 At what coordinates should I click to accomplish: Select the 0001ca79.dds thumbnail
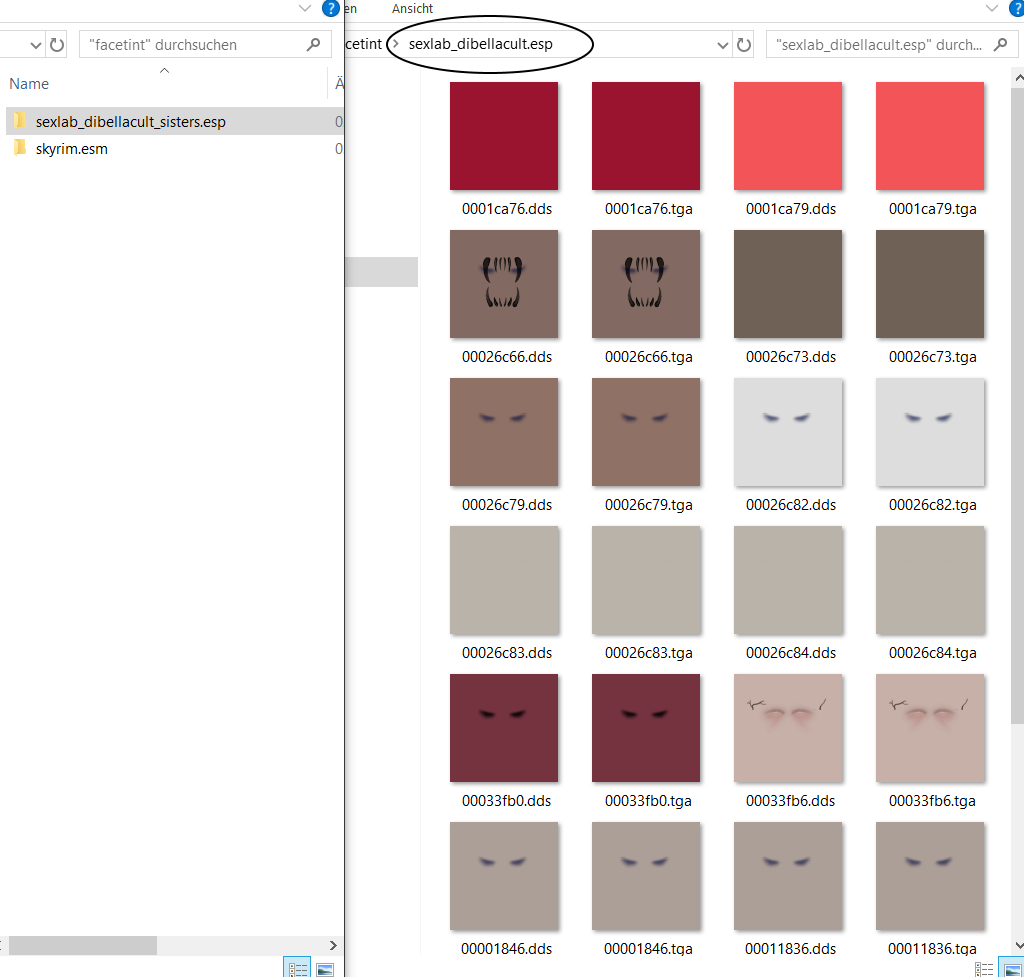click(788, 136)
